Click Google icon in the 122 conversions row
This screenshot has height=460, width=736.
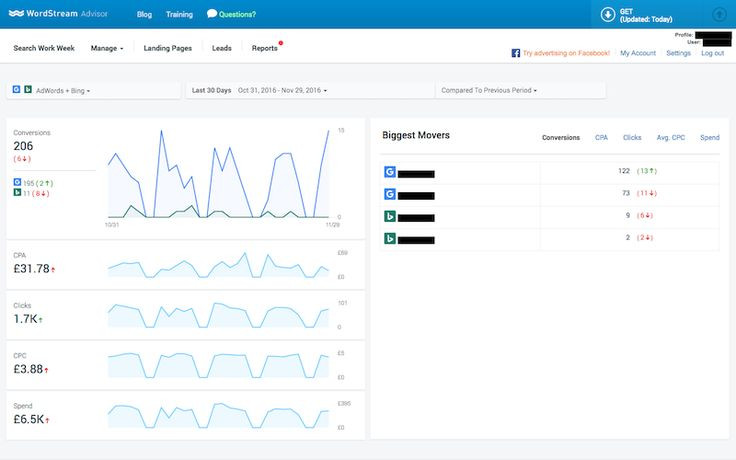[x=390, y=172]
